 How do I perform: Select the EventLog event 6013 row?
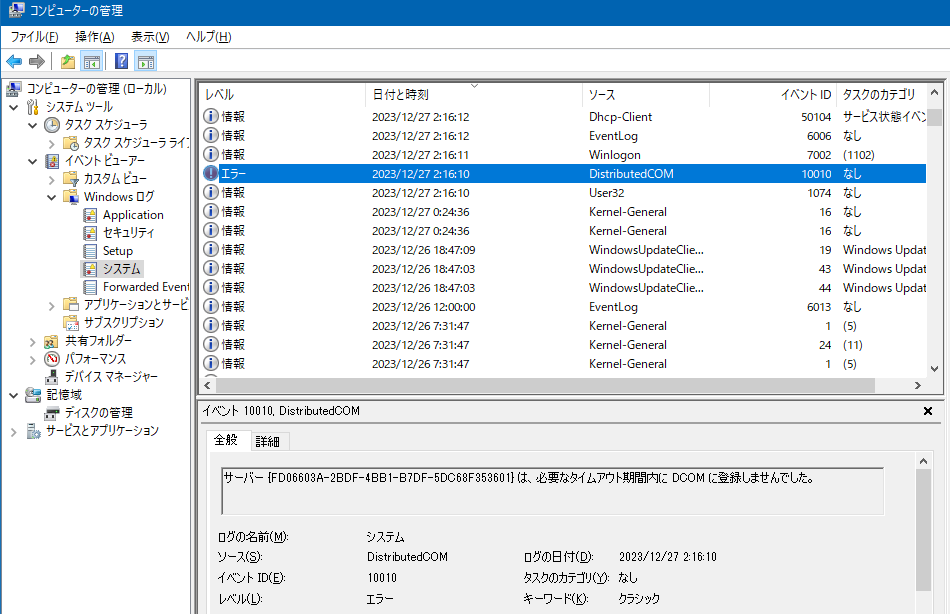(563, 307)
